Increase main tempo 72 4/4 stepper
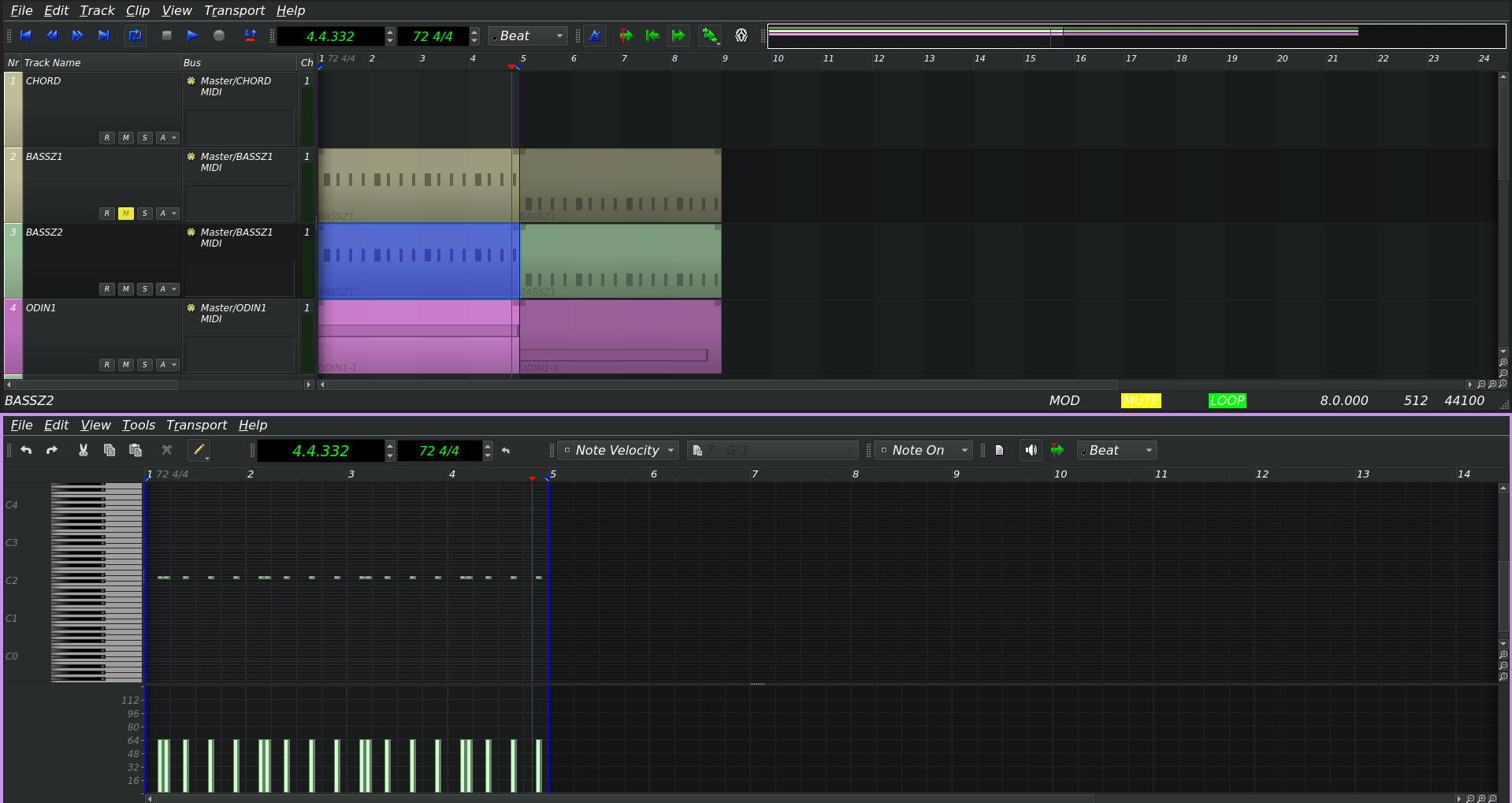 click(474, 32)
